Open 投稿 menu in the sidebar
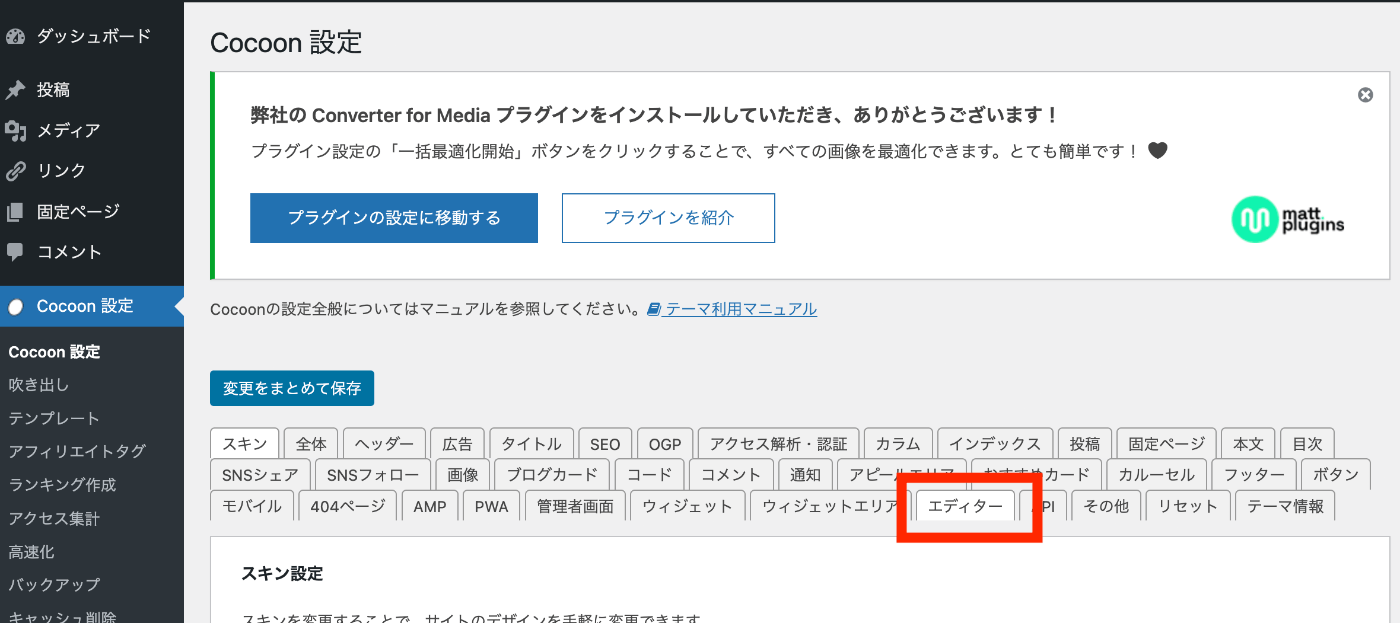The height and width of the screenshot is (623, 1400). point(53,90)
